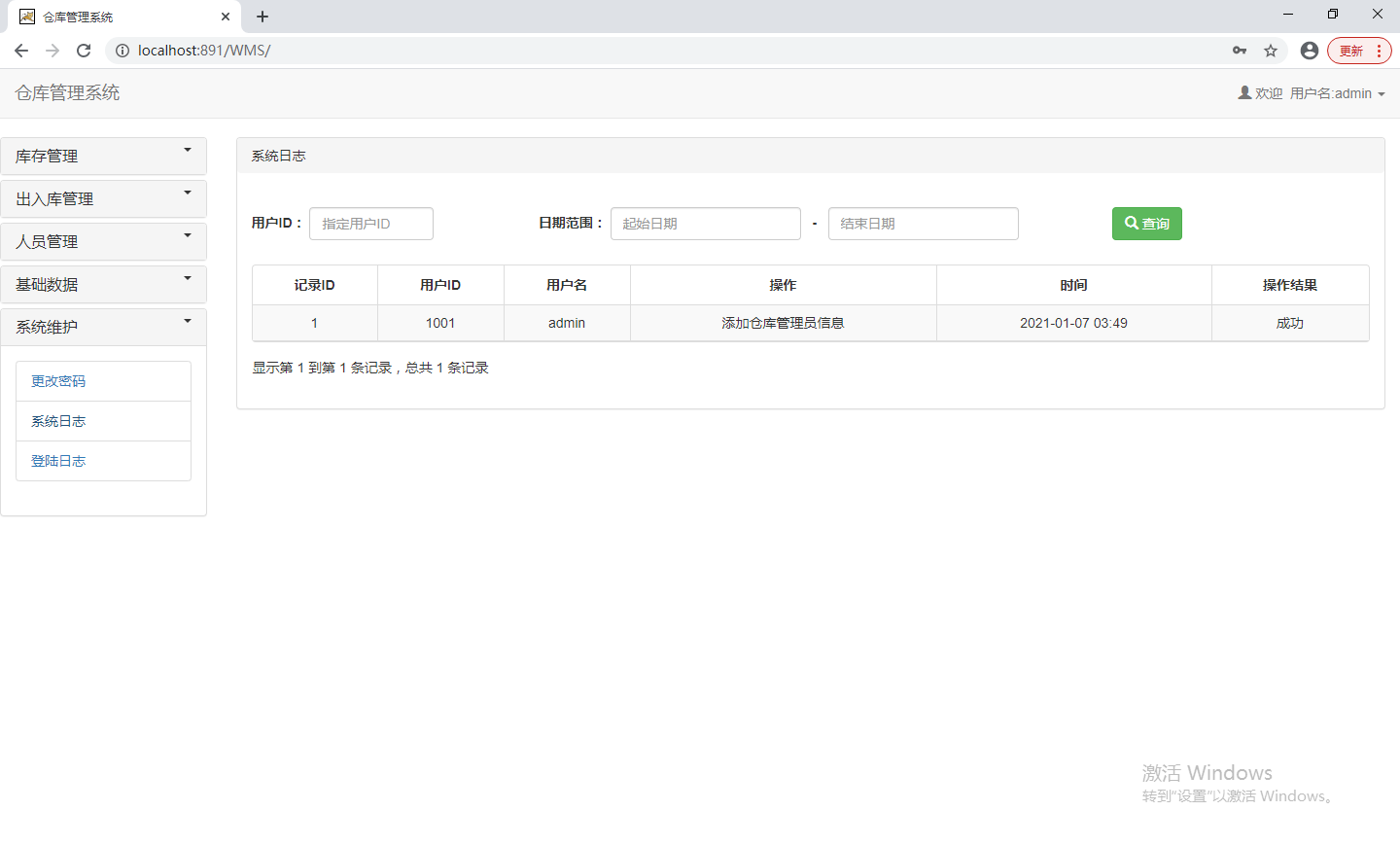Click the 结束日期 date field

(x=924, y=224)
